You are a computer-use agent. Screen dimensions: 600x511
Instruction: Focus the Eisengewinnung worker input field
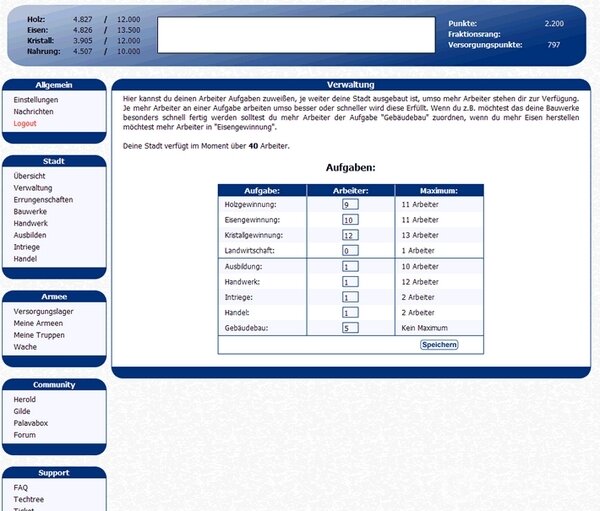[350, 219]
